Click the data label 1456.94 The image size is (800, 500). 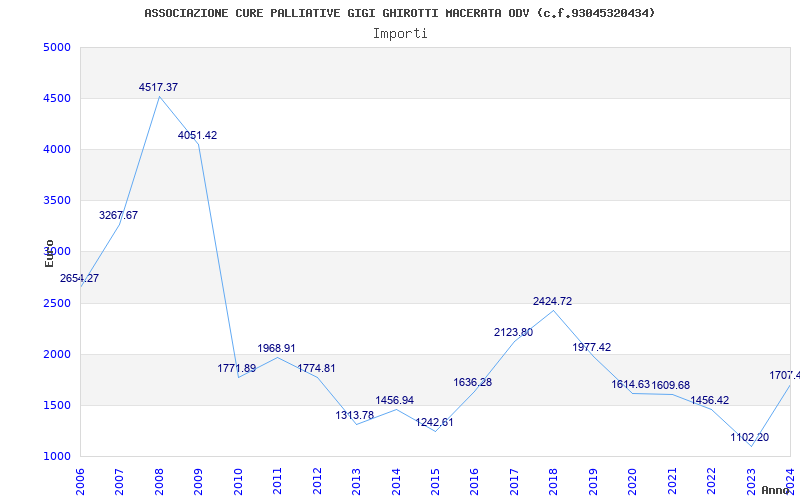[x=394, y=401]
